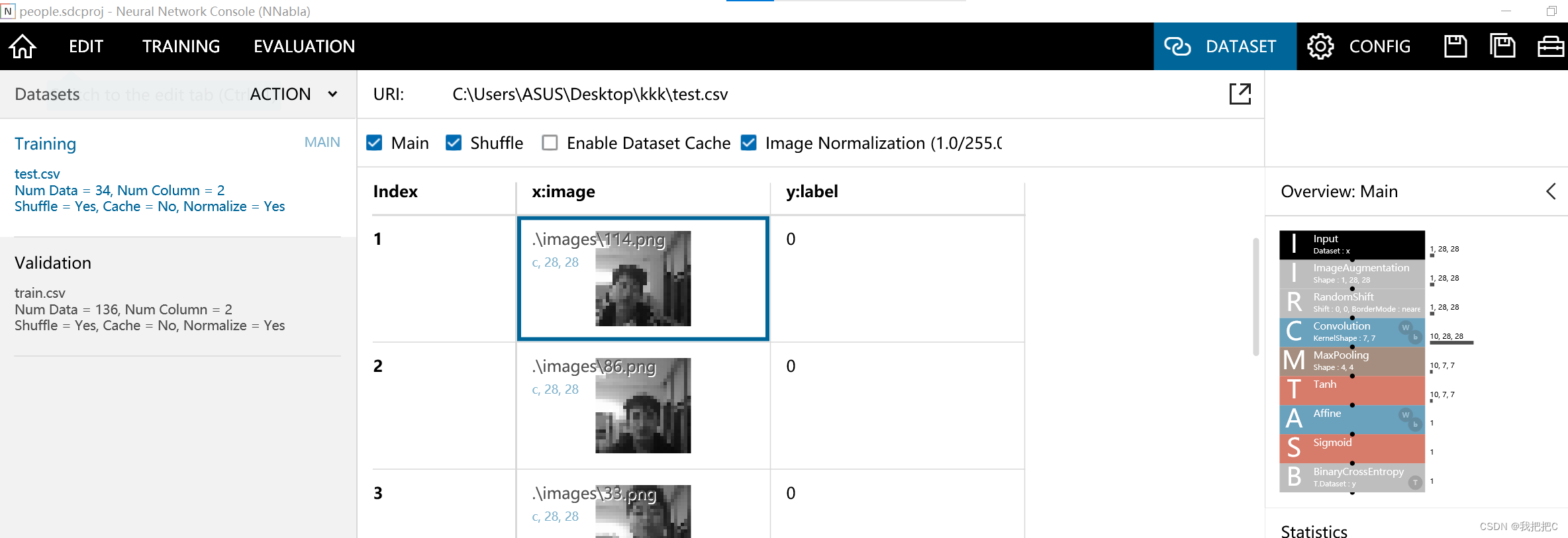Click the Save project floppy icon
The height and width of the screenshot is (538, 1568).
1455,46
